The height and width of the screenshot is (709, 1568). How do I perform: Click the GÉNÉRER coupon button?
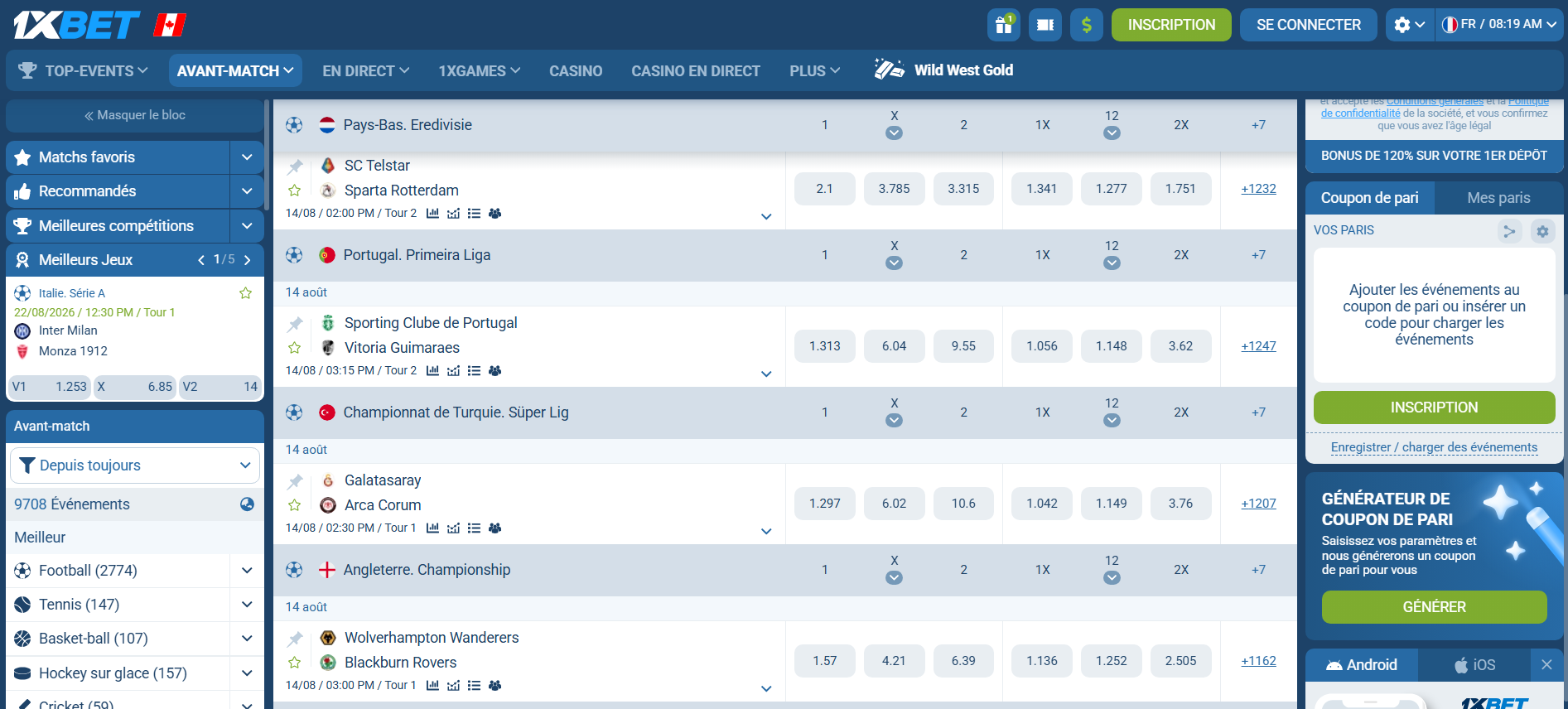pyautogui.click(x=1434, y=607)
